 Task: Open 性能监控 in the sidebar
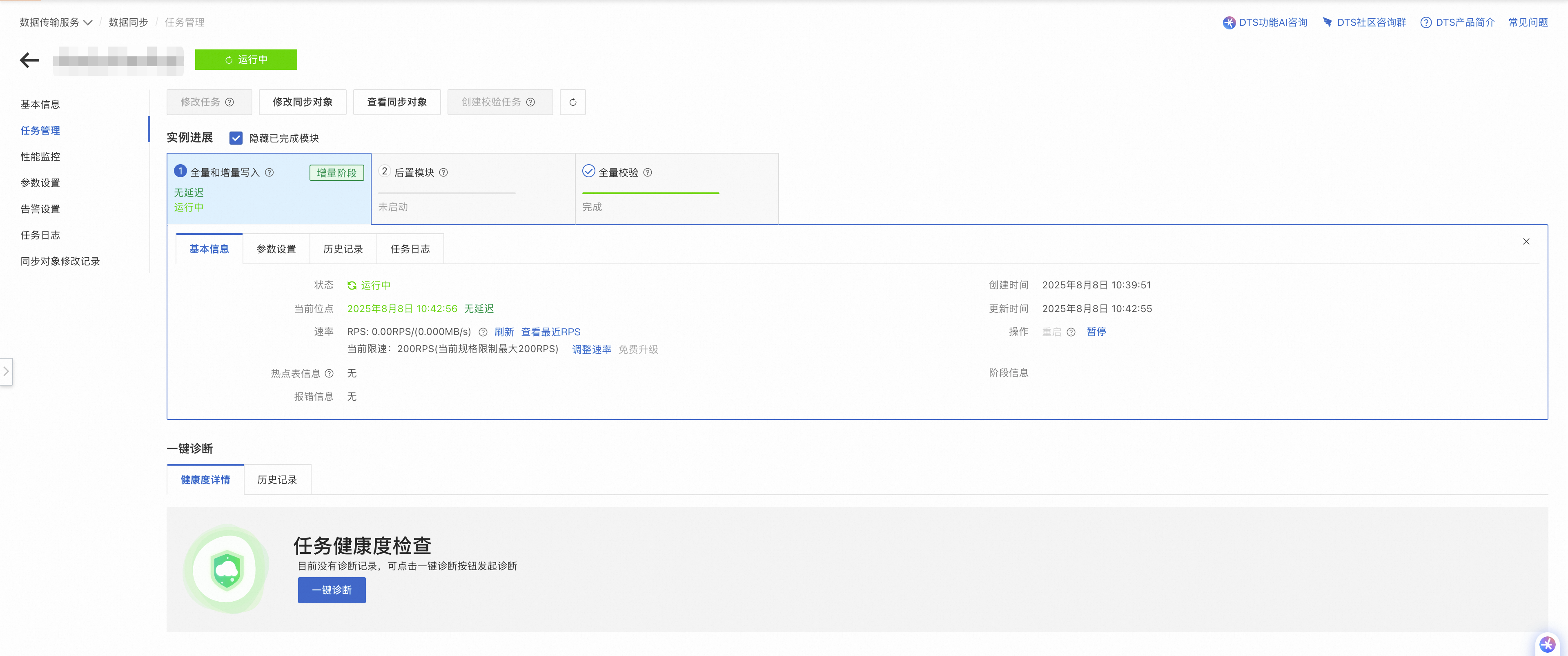point(40,157)
